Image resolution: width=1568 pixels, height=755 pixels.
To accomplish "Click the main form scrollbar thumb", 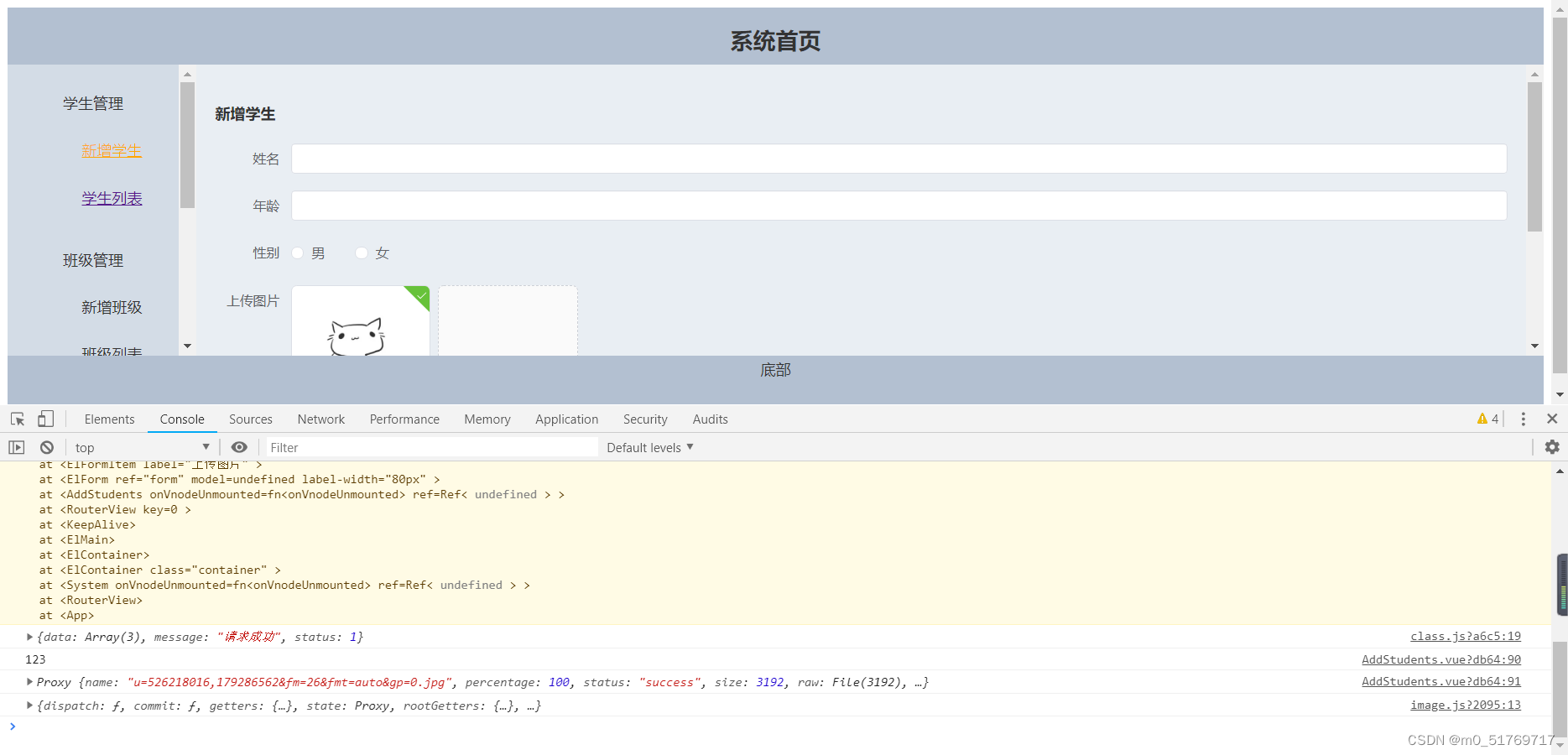I will point(1534,157).
